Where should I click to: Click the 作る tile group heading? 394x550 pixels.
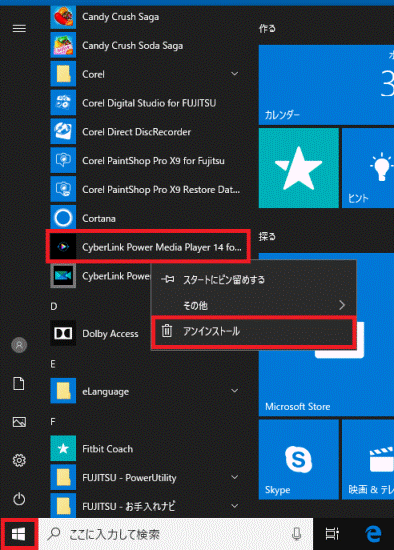(267, 28)
